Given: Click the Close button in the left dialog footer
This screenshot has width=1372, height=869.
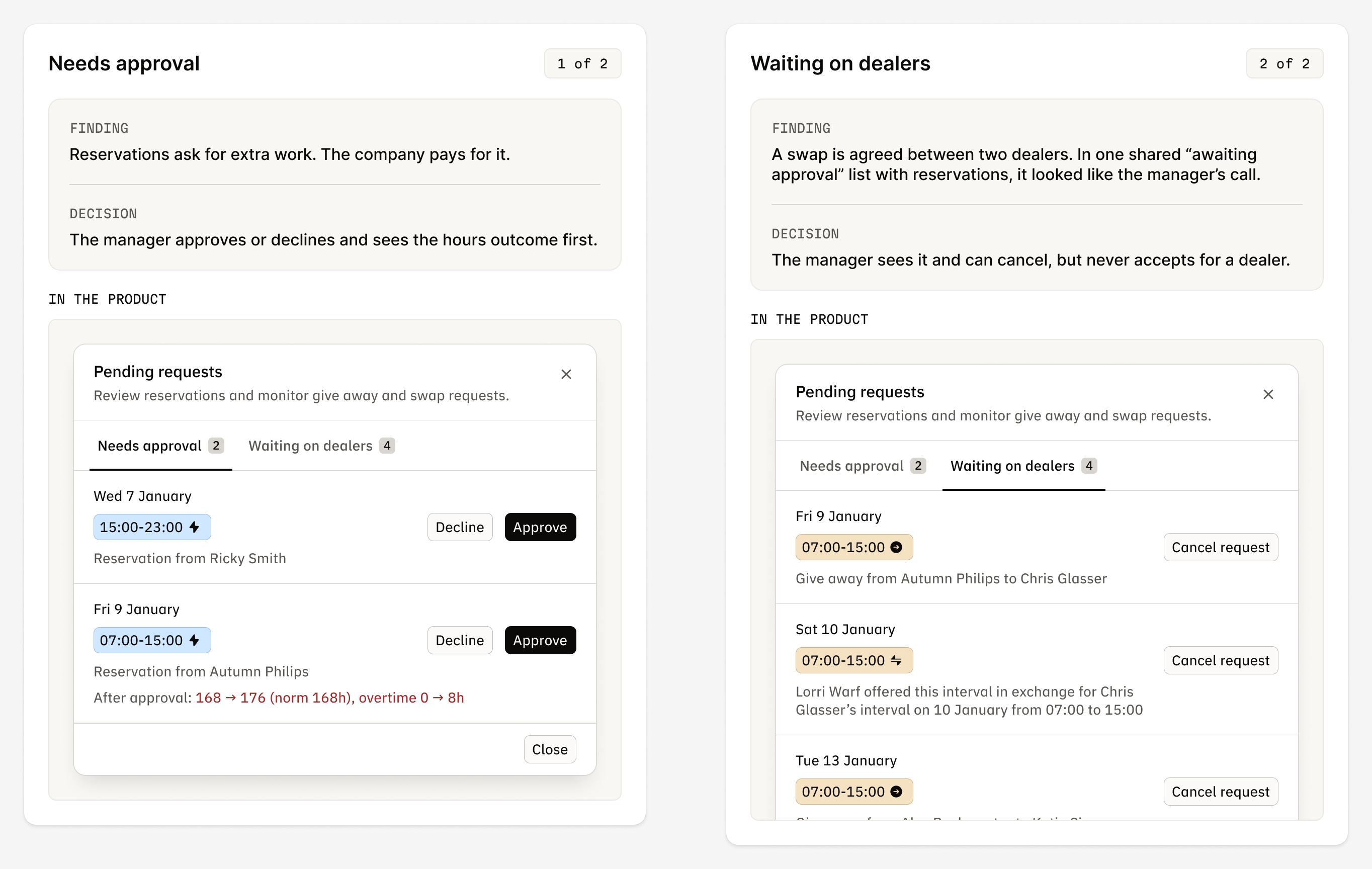Looking at the screenshot, I should (x=550, y=749).
